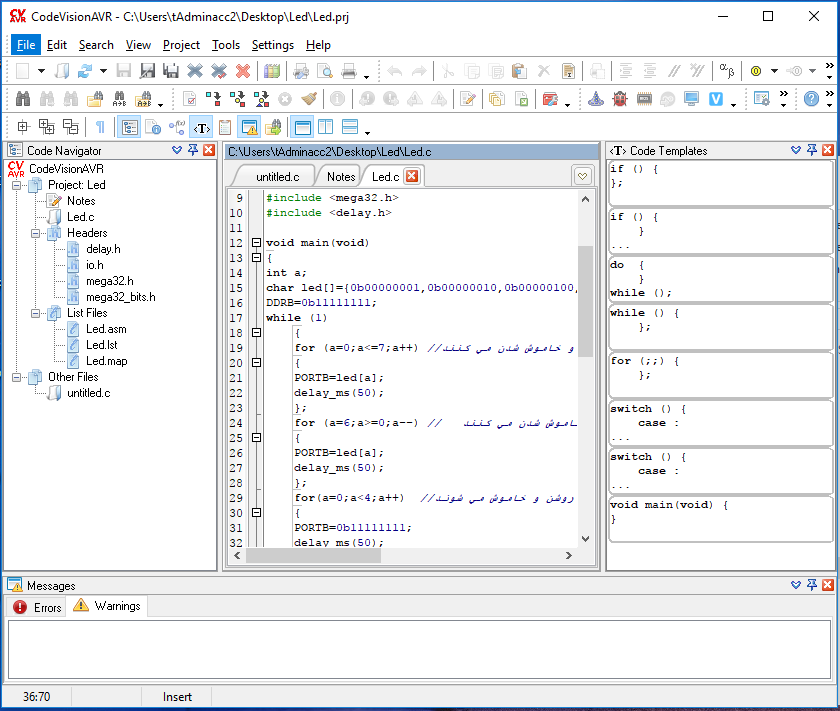Click the Clean up broom icon
Screen dimensions: 840x711
(309, 99)
